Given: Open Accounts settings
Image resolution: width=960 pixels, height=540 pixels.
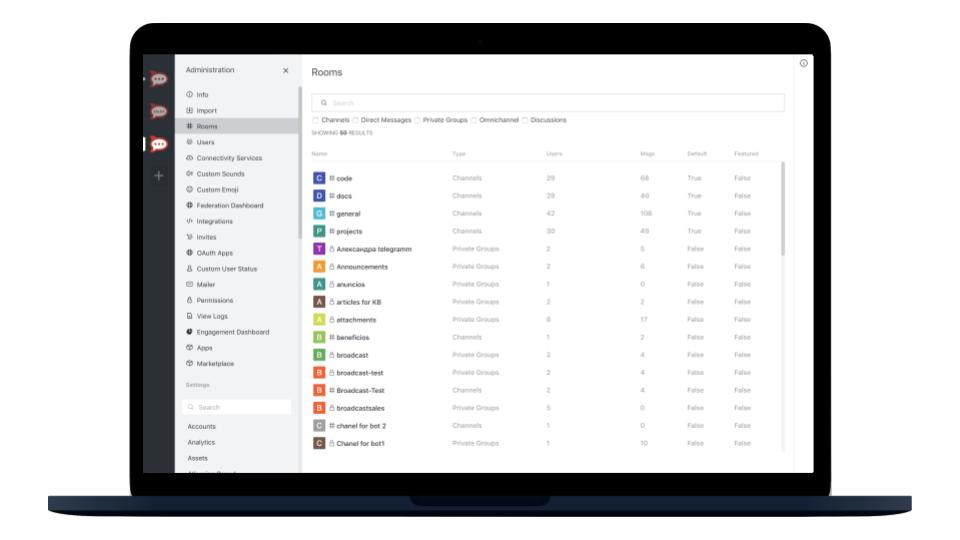Looking at the screenshot, I should (201, 427).
